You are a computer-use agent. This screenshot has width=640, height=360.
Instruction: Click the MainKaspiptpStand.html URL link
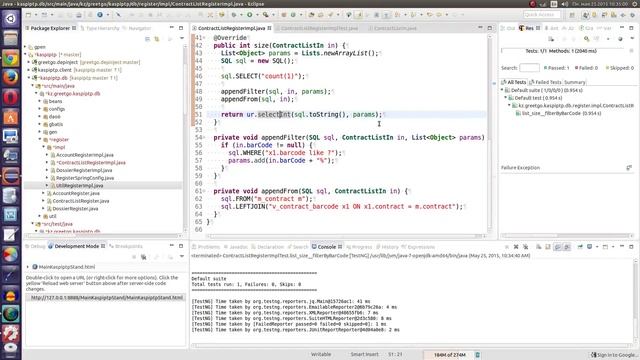tap(107, 298)
